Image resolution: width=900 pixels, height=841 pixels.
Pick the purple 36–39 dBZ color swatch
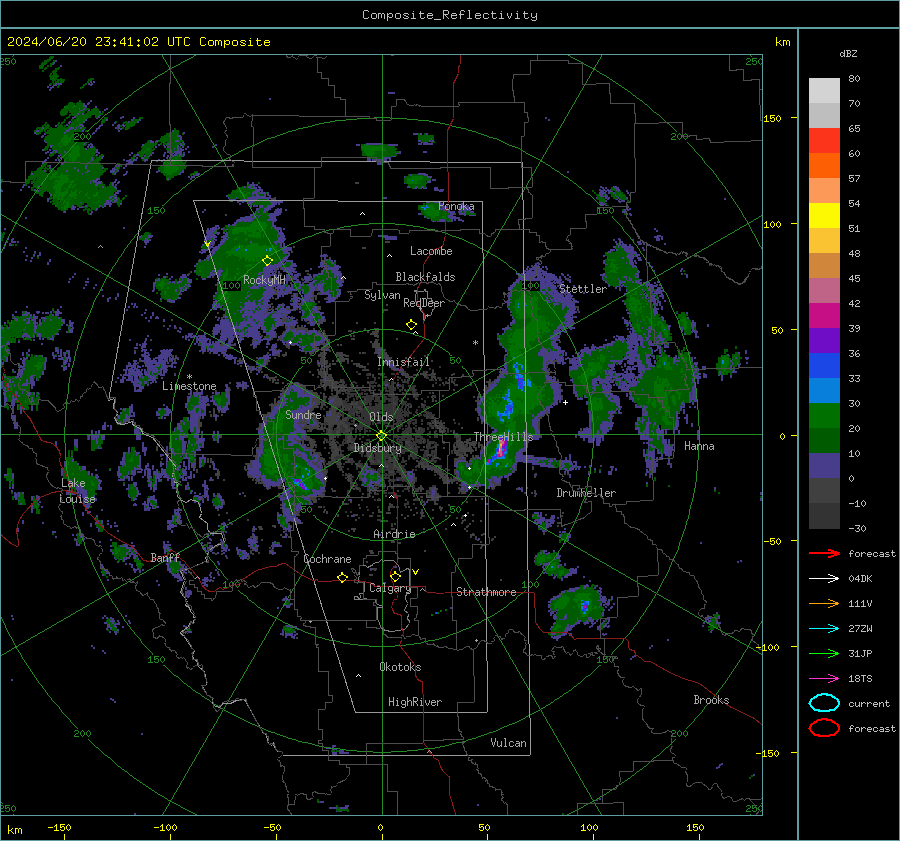click(824, 340)
